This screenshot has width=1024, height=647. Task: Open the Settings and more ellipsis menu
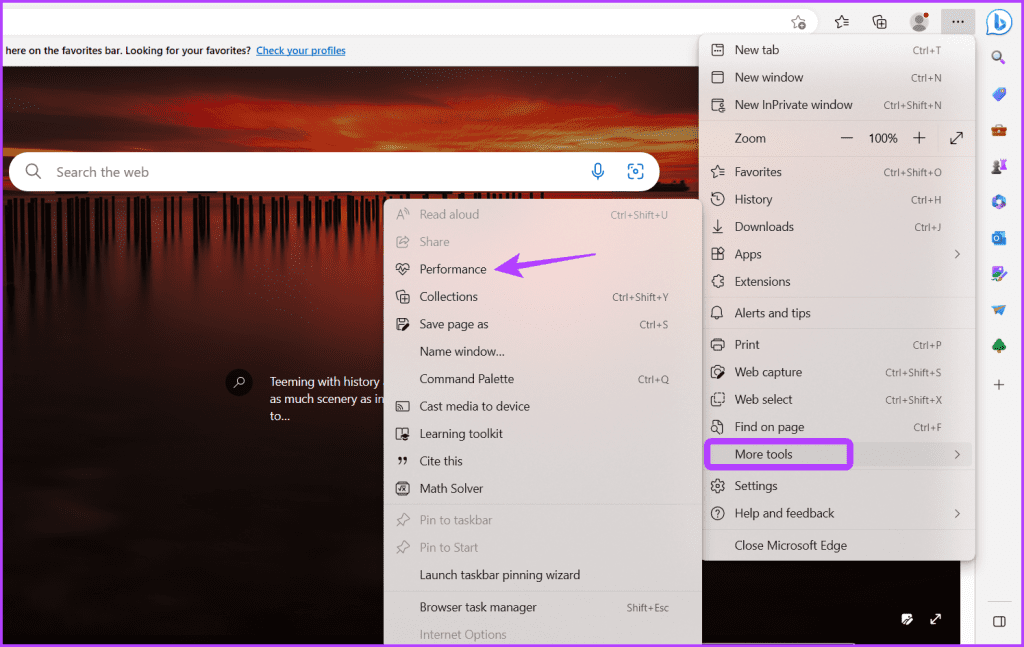[x=957, y=22]
